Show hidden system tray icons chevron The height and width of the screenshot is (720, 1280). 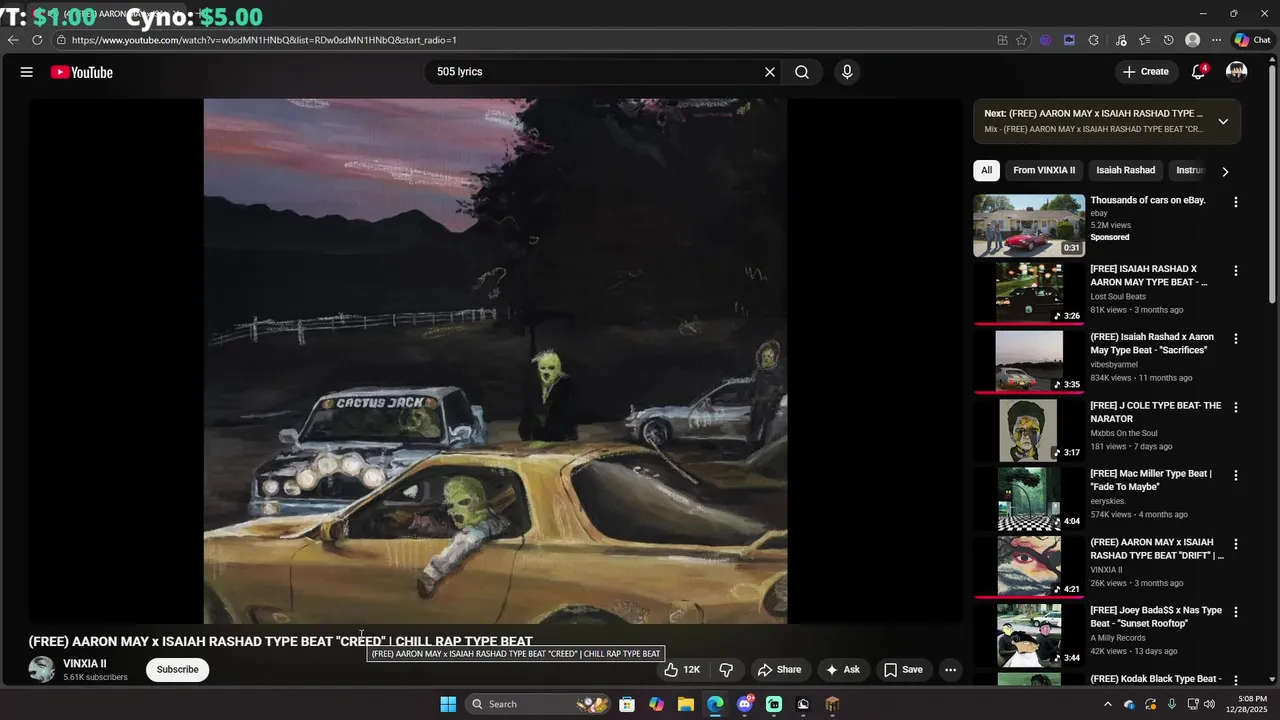pyautogui.click(x=1107, y=704)
